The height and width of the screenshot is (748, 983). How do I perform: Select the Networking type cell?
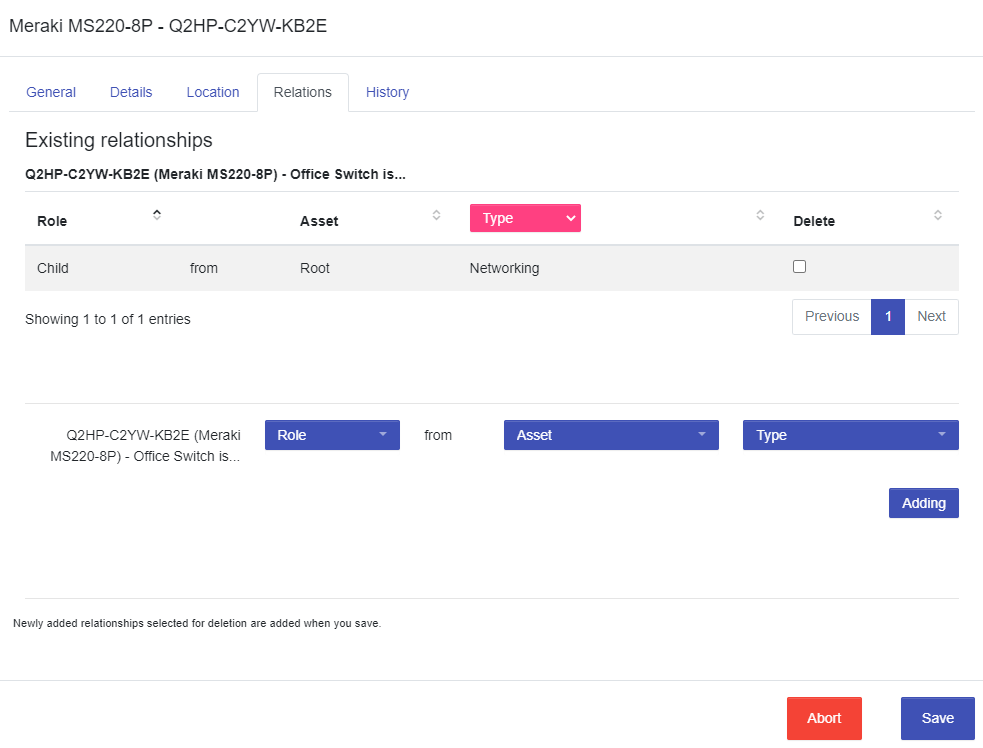coord(504,268)
